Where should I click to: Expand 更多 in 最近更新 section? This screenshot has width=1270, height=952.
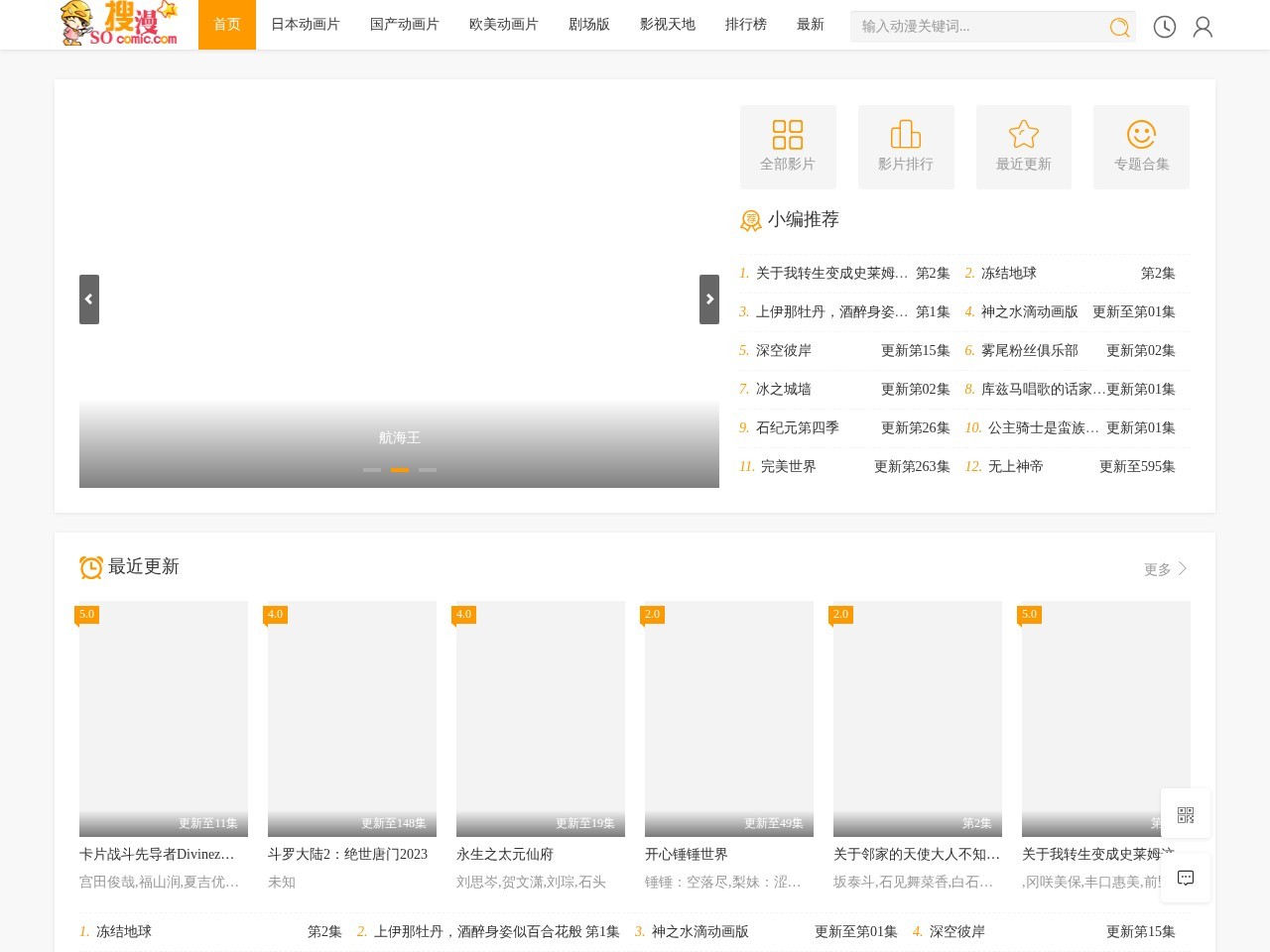click(1165, 569)
